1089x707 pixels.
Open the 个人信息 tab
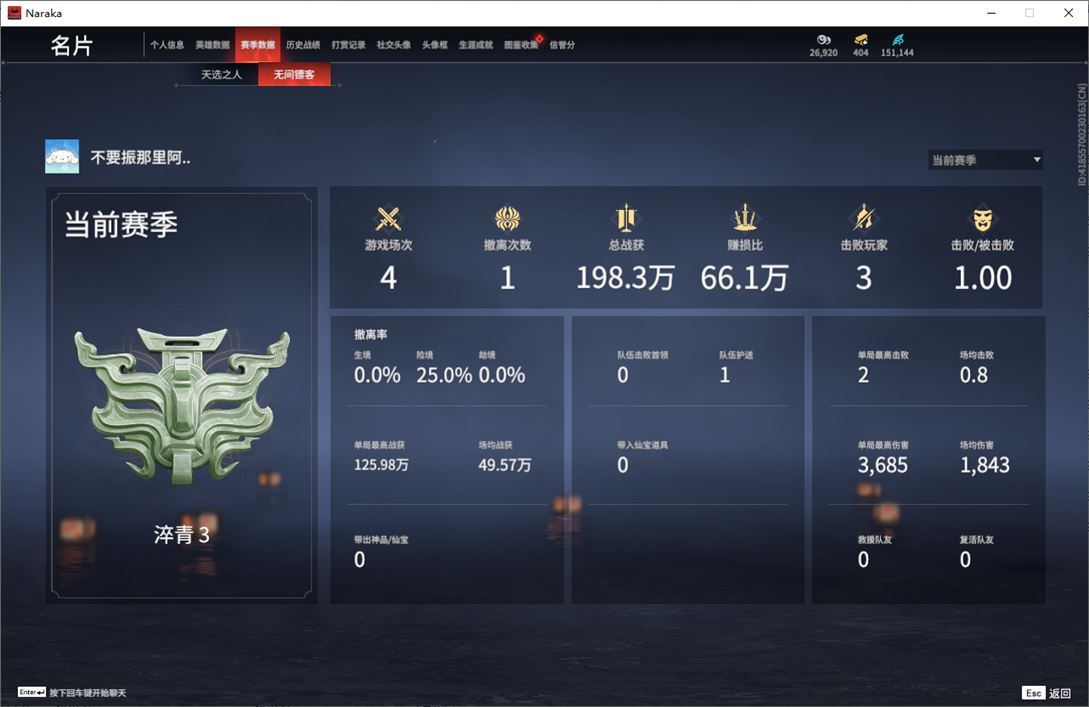[167, 45]
